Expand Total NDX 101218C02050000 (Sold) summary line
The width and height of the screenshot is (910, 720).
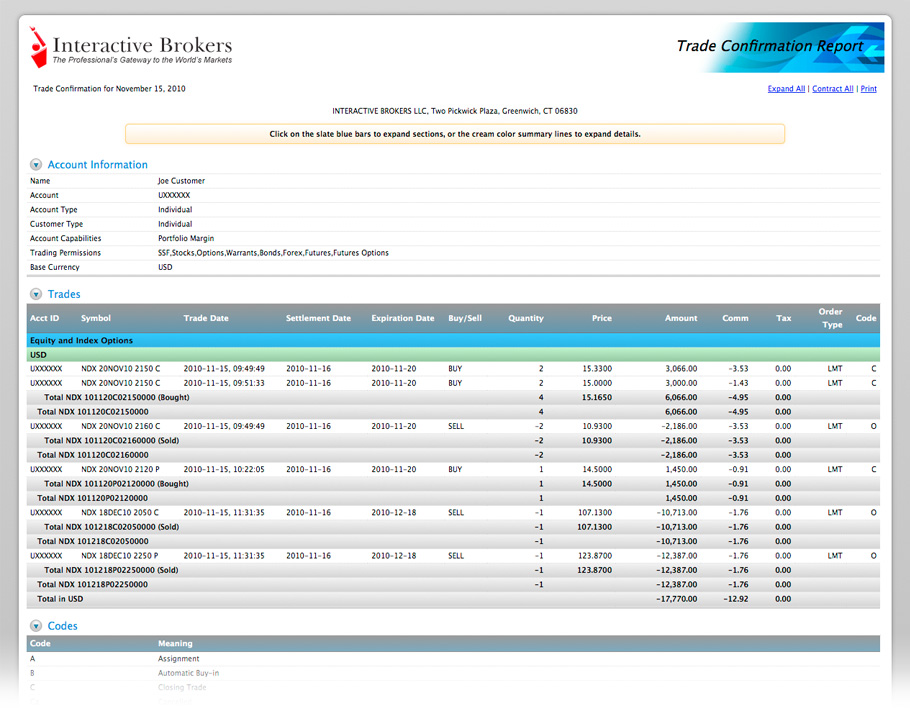453,527
